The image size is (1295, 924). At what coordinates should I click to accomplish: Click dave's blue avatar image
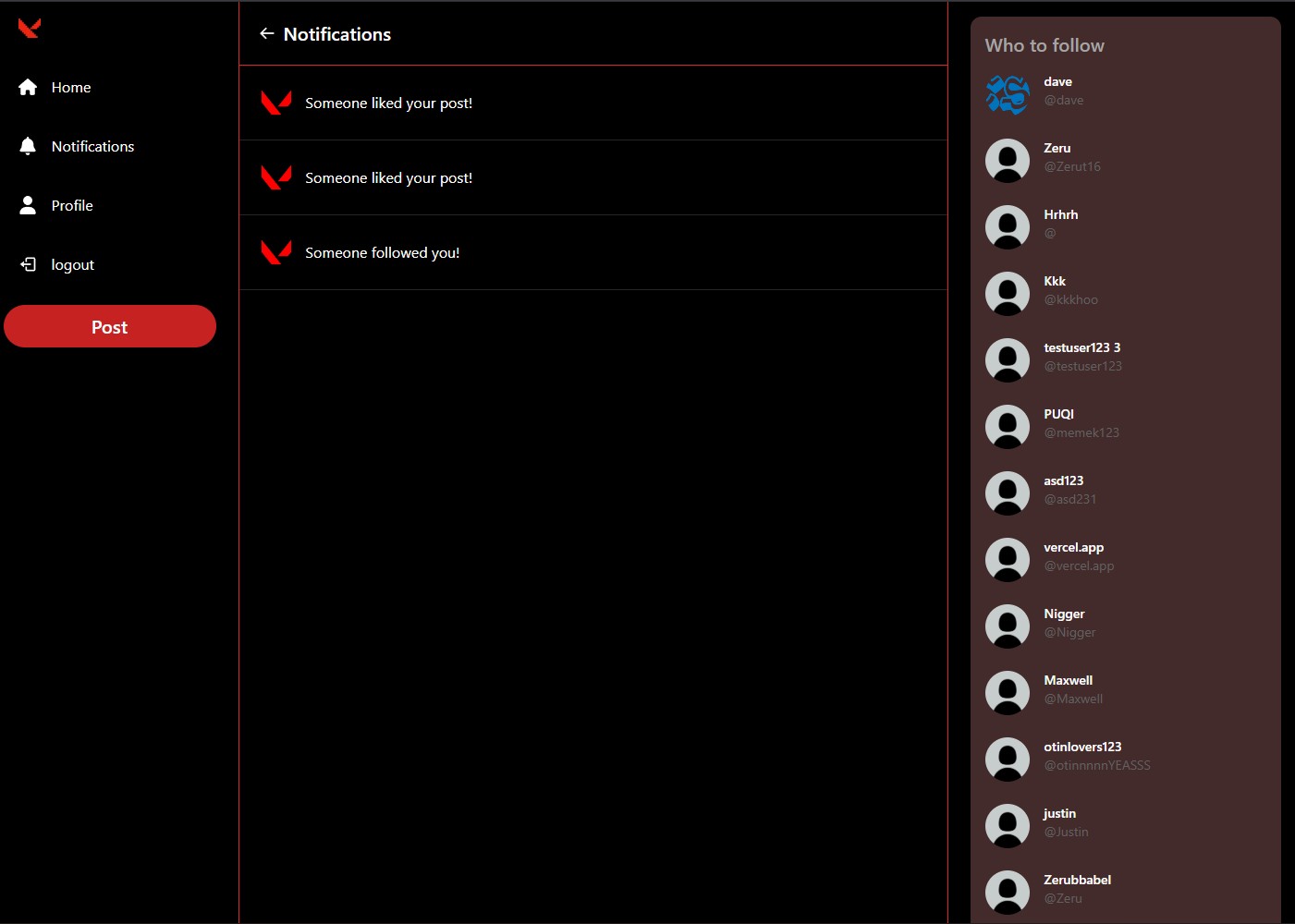pyautogui.click(x=1008, y=94)
